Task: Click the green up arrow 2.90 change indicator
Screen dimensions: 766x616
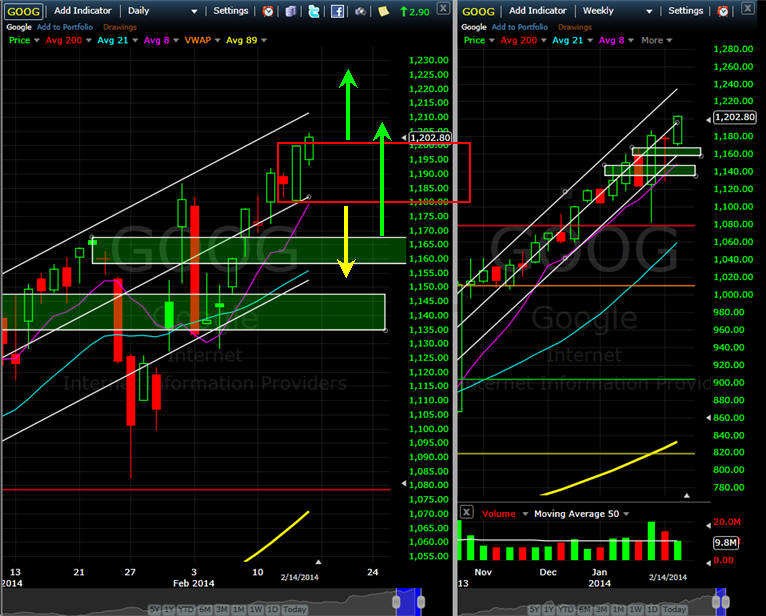Action: tap(414, 11)
